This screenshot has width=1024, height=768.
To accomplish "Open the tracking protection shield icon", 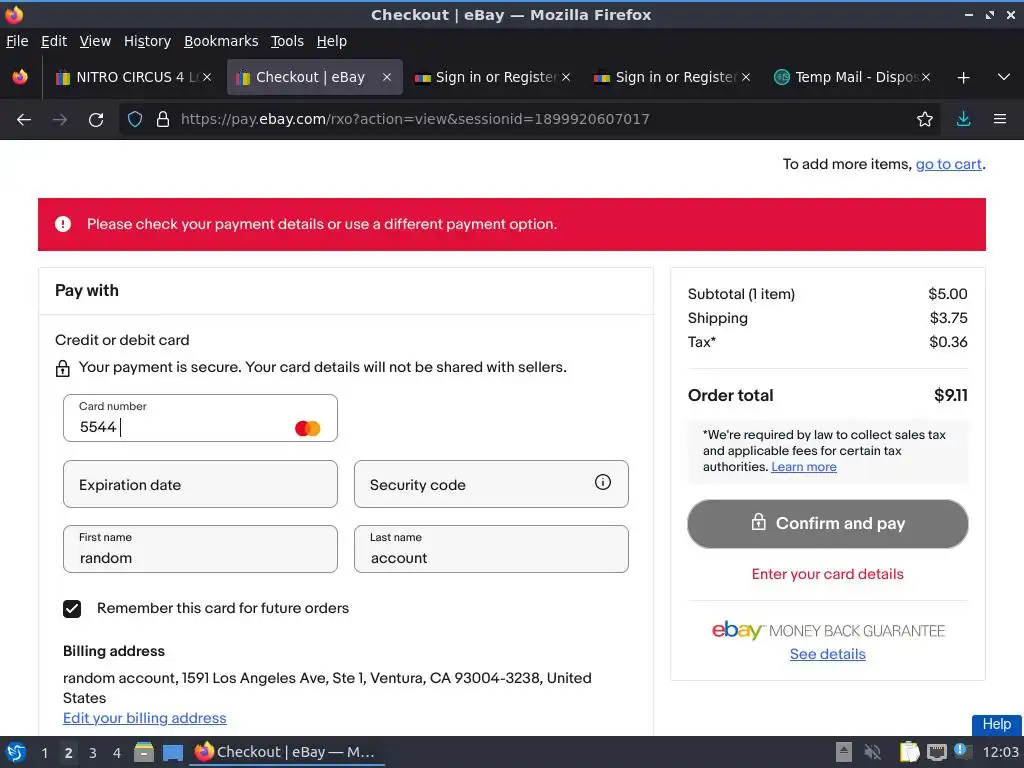I will (135, 119).
